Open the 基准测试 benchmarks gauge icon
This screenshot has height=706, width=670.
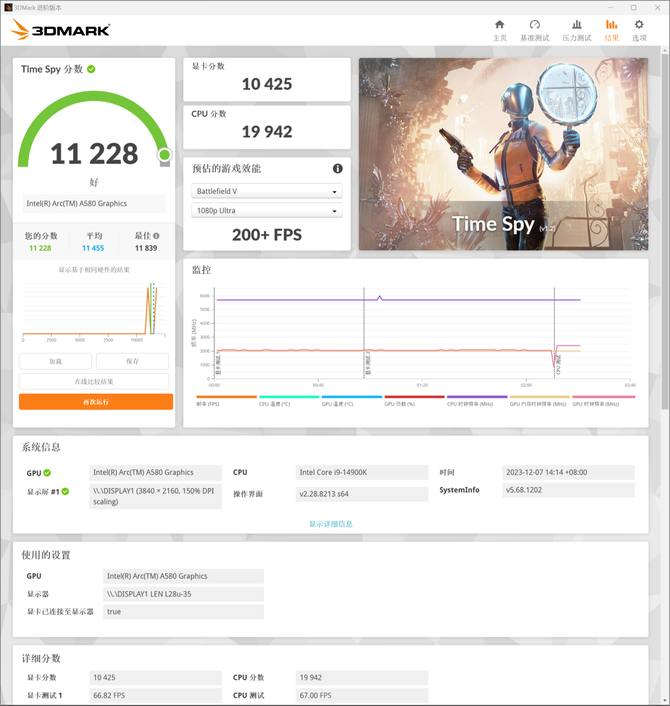coord(534,25)
